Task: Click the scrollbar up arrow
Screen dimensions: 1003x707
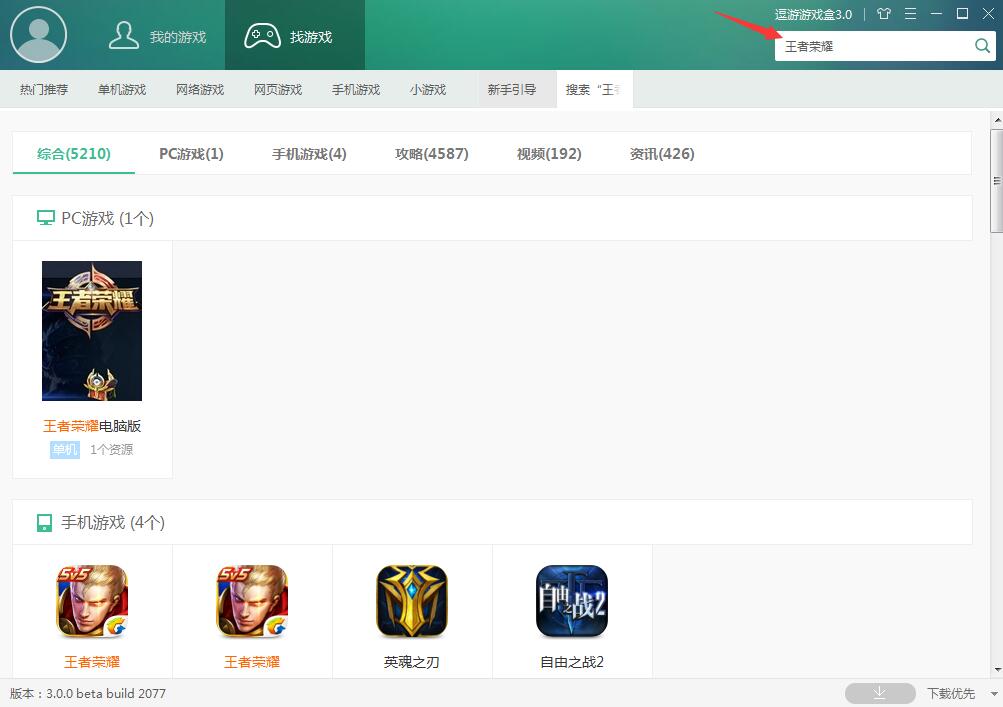Action: pyautogui.click(x=997, y=120)
